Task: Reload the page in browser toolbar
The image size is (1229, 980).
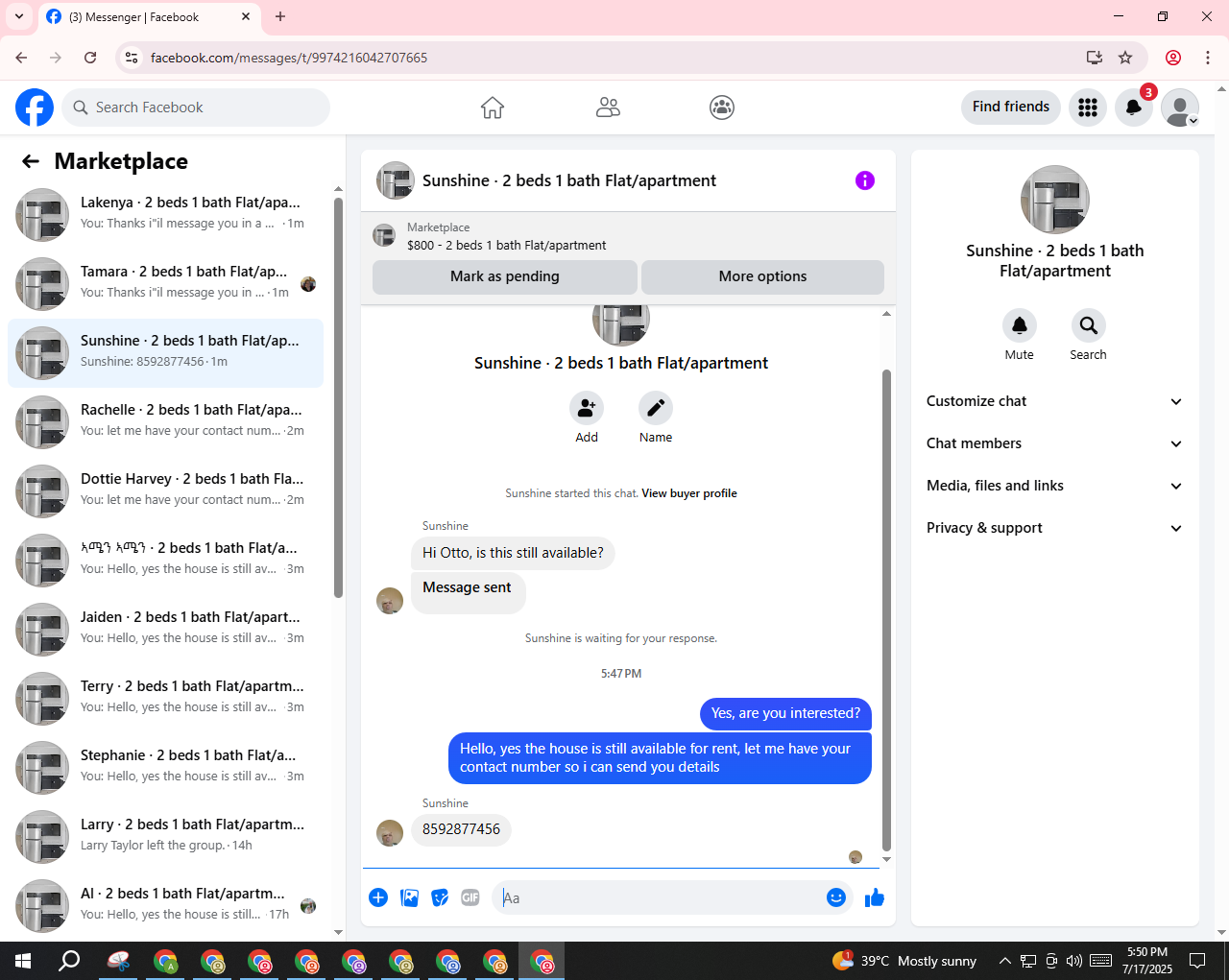Action: coord(90,58)
